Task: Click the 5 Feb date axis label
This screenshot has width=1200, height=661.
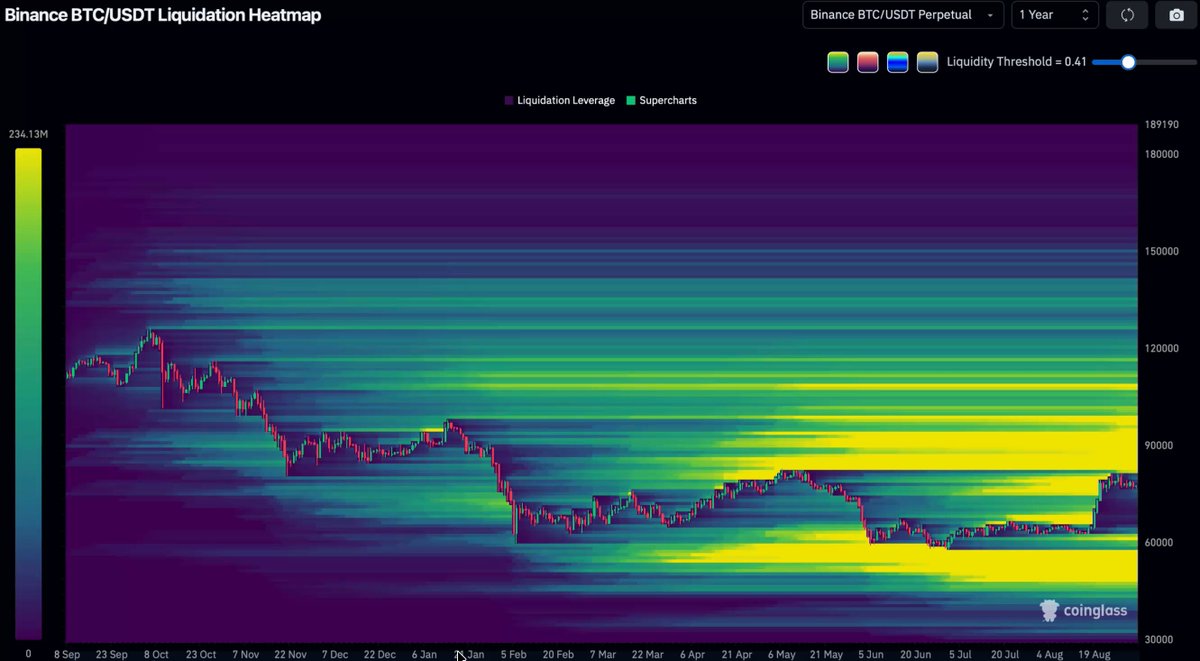Action: (x=512, y=654)
